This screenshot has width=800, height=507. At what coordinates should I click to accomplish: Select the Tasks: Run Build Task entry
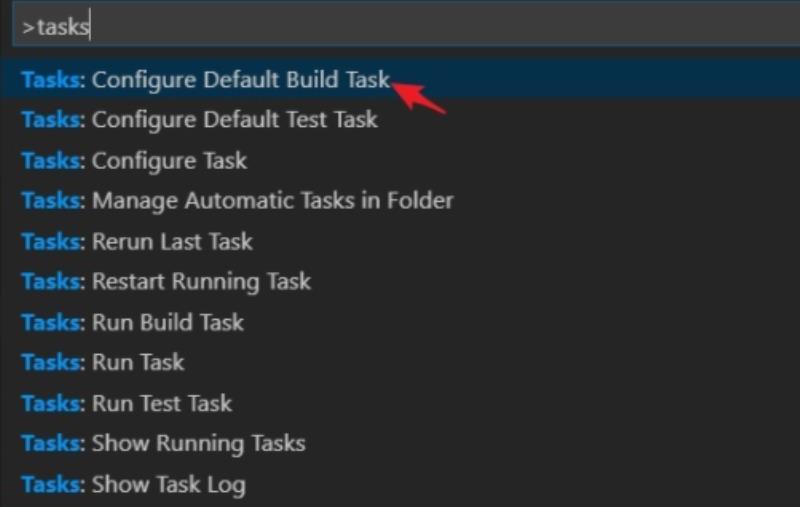pos(400,322)
